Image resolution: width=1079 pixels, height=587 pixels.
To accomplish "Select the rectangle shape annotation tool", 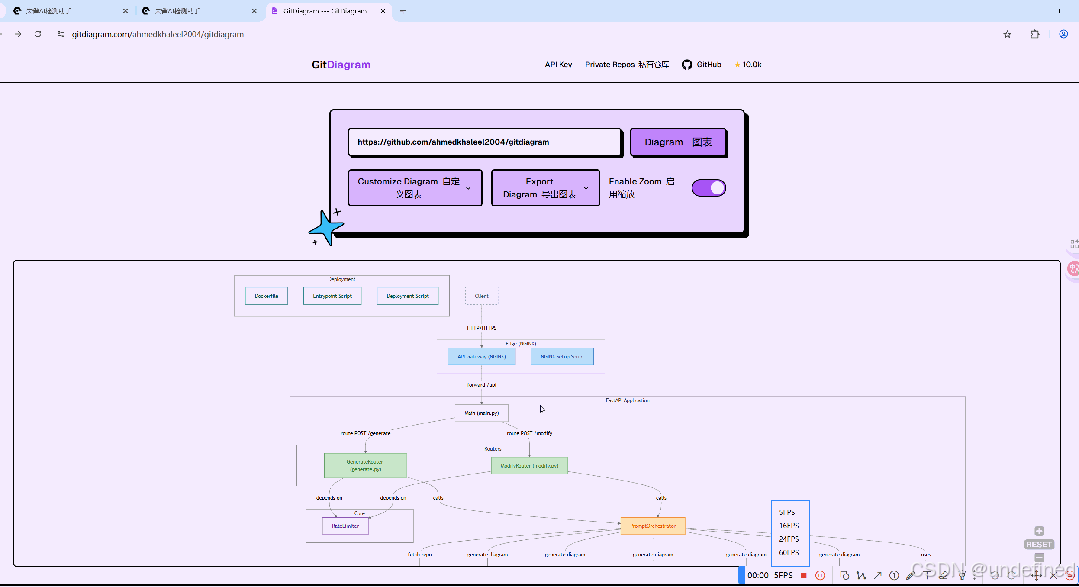I will (845, 575).
